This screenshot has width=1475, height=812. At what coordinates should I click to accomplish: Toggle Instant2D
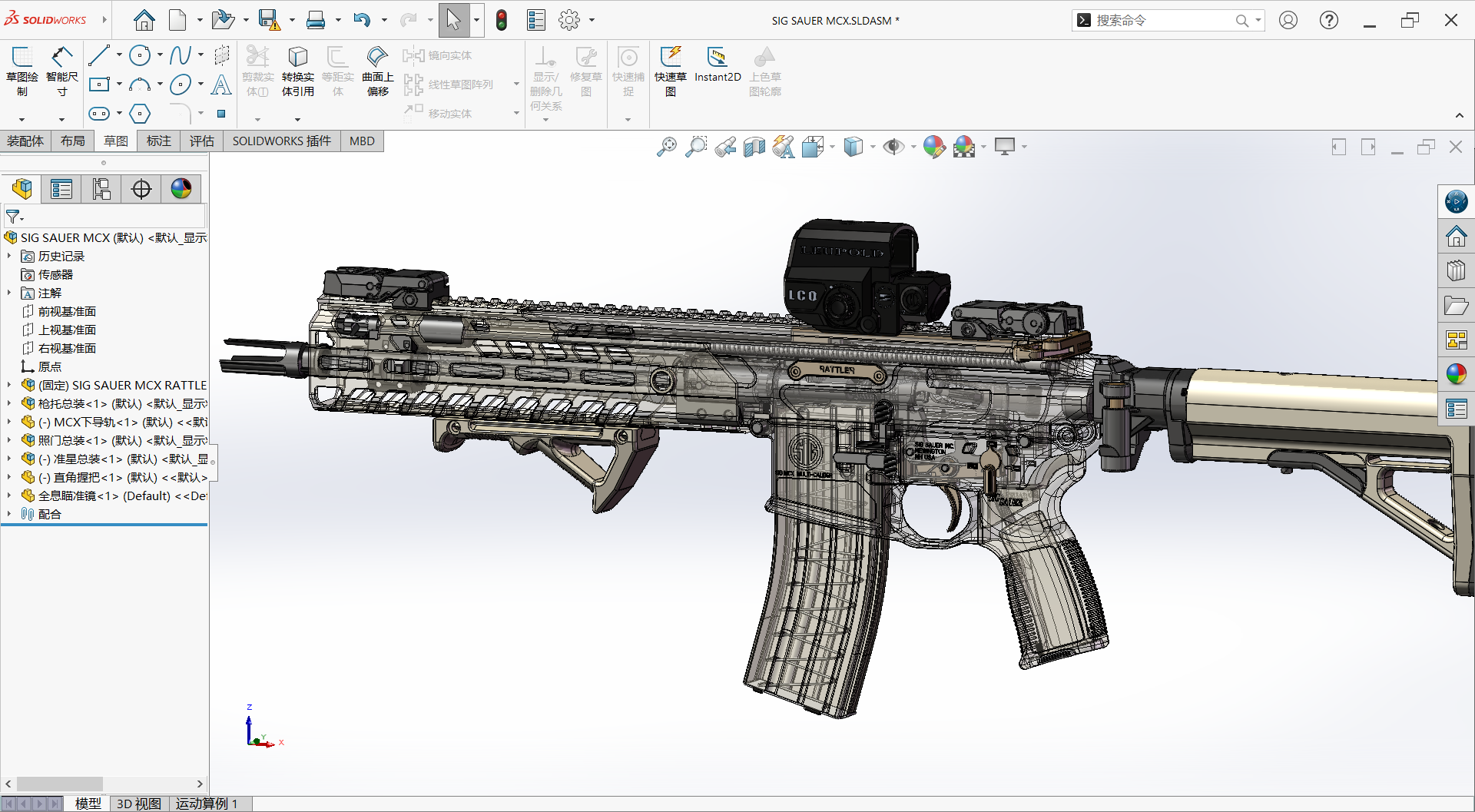[718, 65]
